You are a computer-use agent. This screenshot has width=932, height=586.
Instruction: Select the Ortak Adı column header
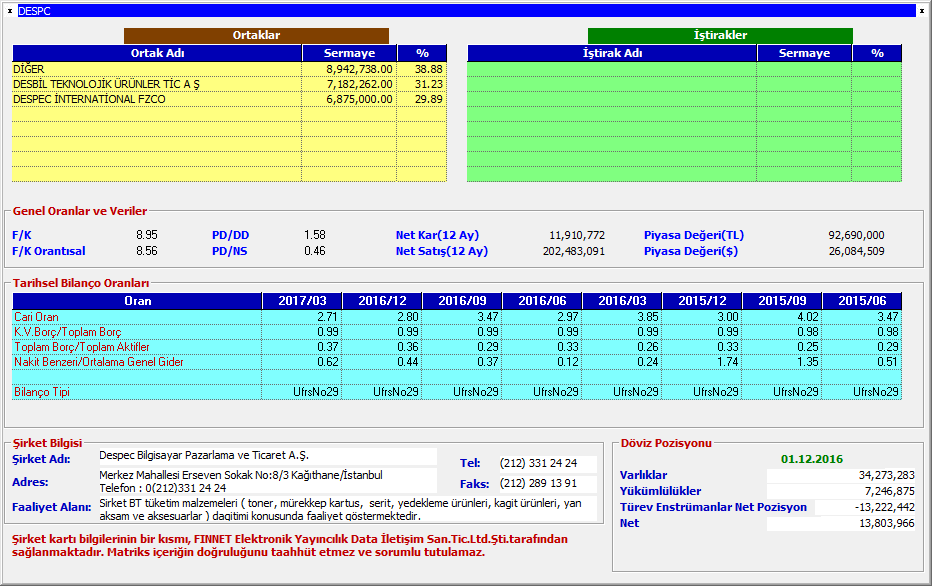pos(157,53)
